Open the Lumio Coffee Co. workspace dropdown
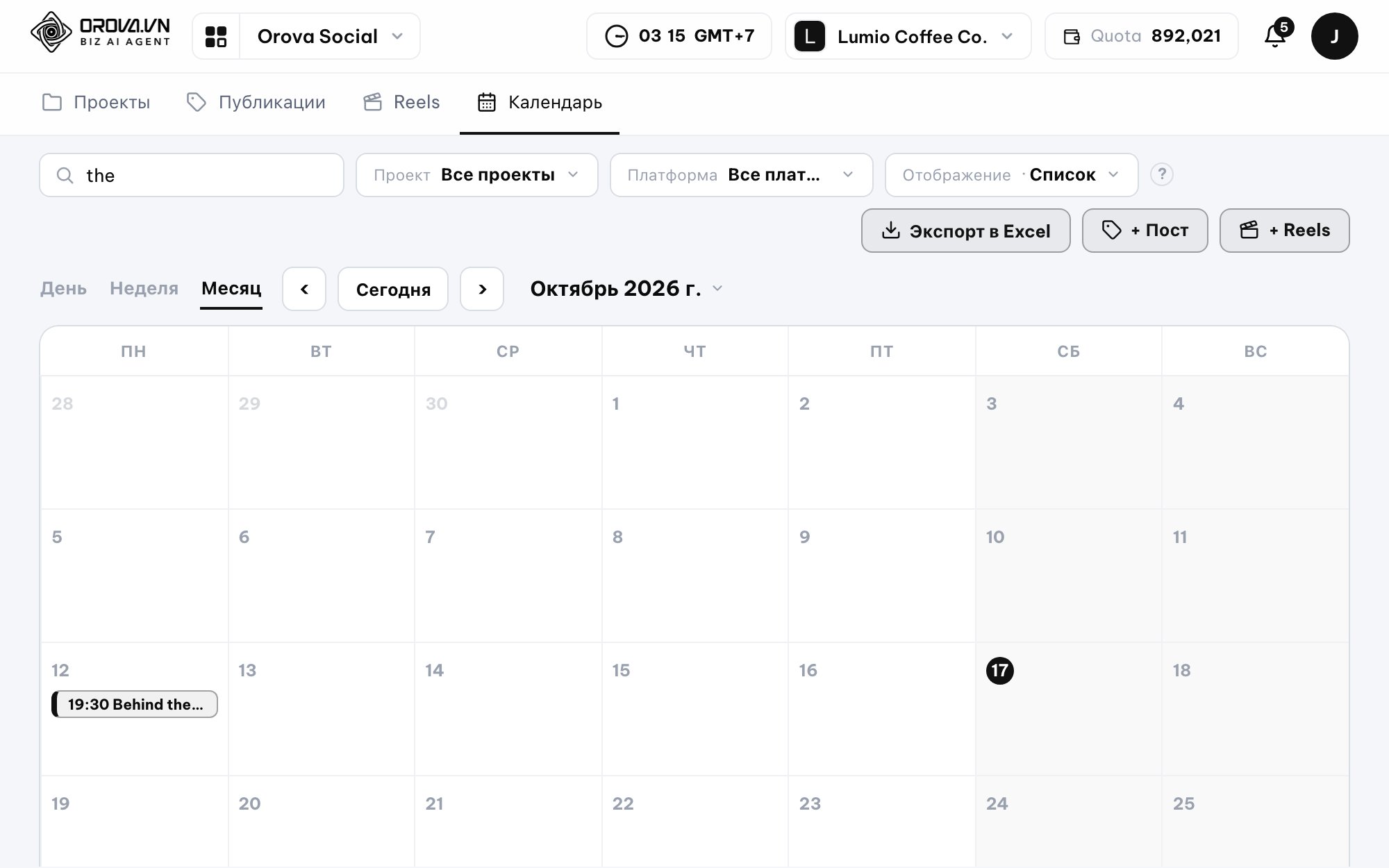Screen dimensions: 1389x868 [908, 36]
